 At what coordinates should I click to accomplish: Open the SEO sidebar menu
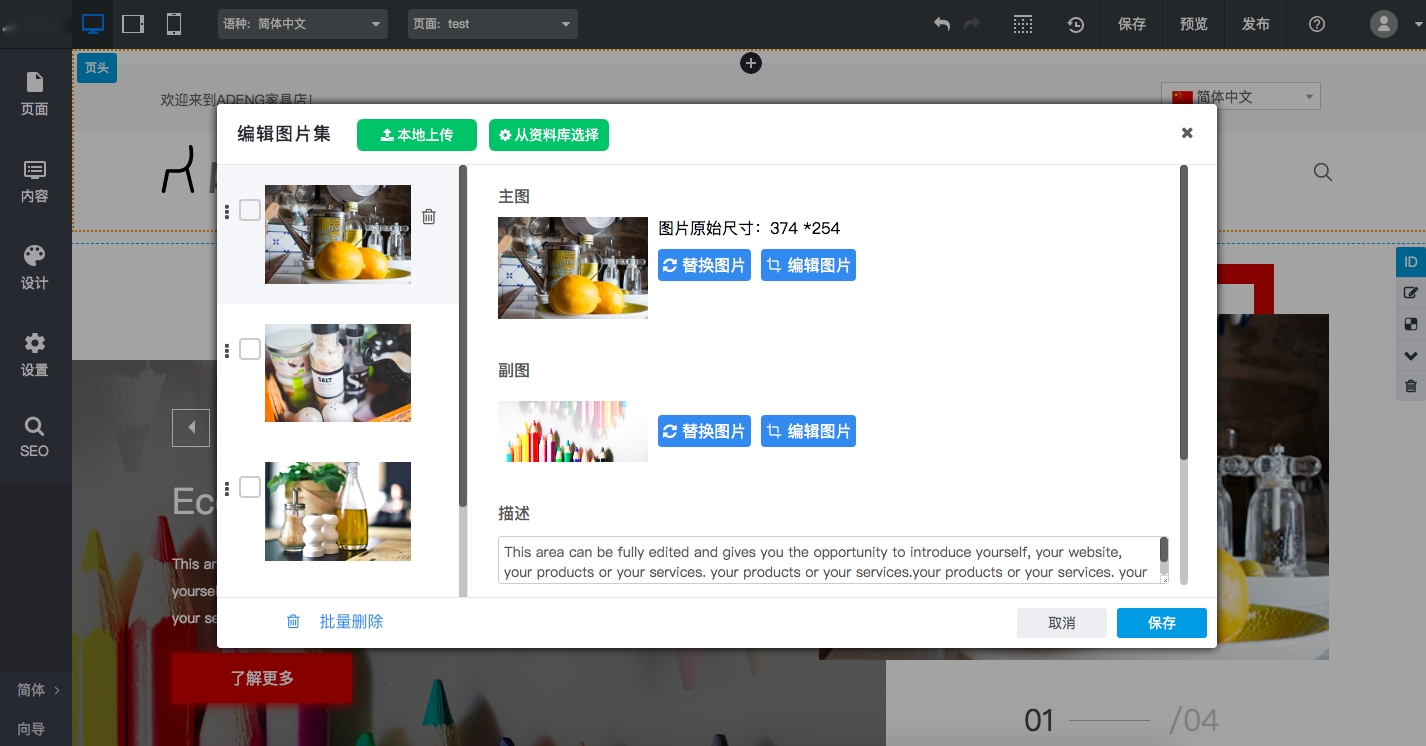[35, 437]
